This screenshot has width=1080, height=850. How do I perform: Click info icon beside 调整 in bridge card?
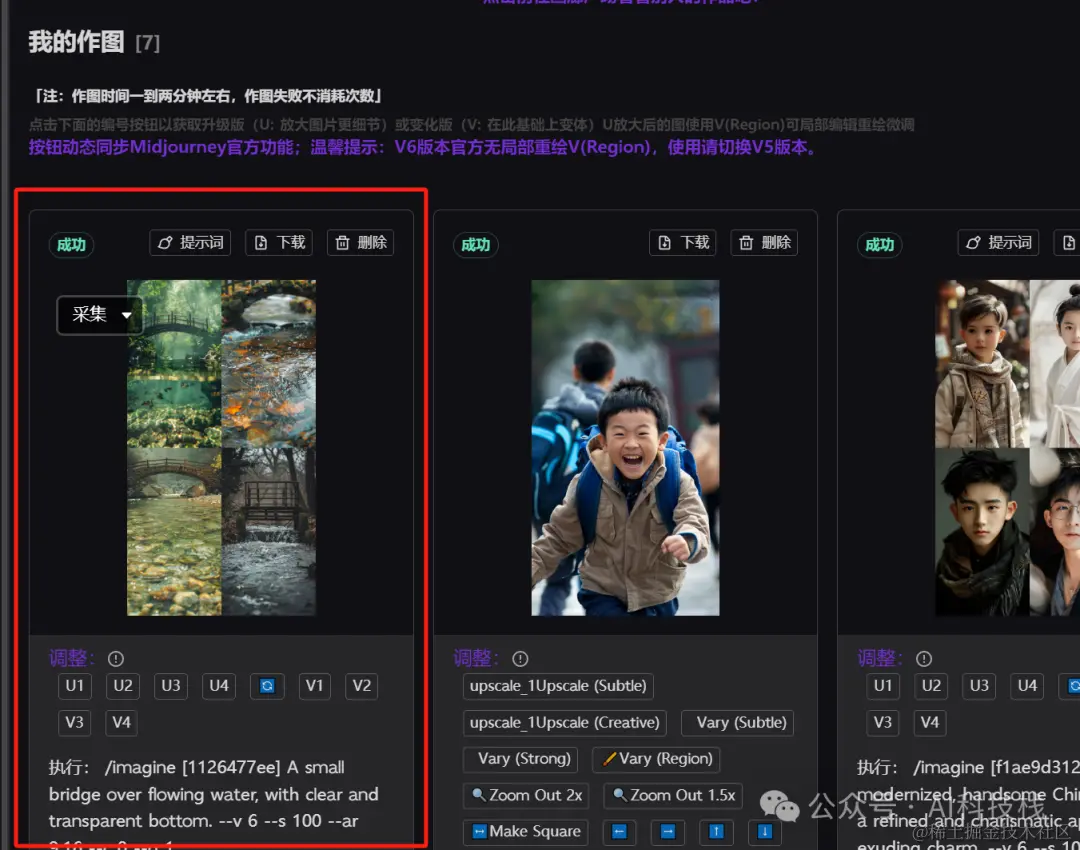(116, 659)
